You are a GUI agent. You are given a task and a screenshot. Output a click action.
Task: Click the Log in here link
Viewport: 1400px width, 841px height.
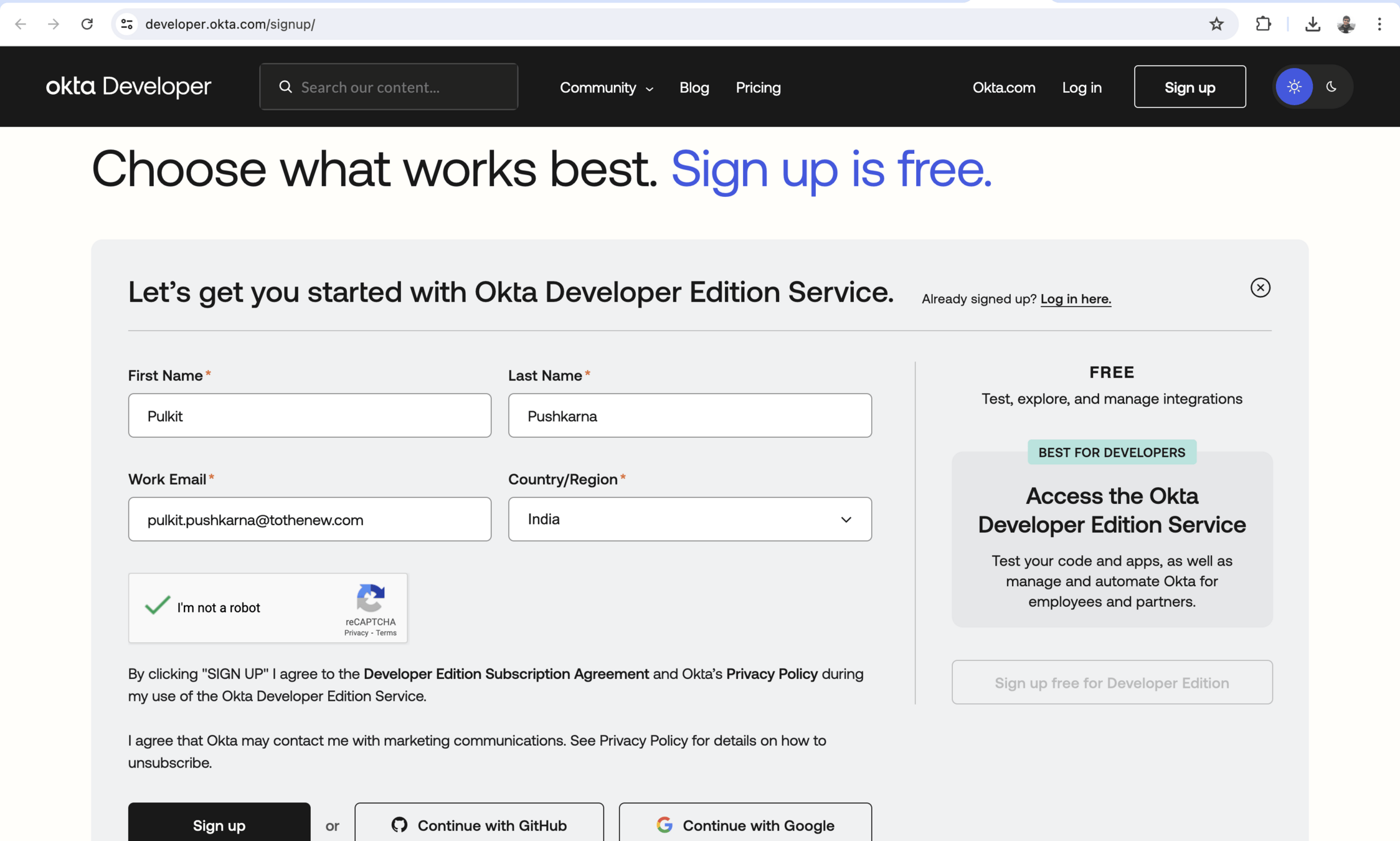coord(1076,299)
